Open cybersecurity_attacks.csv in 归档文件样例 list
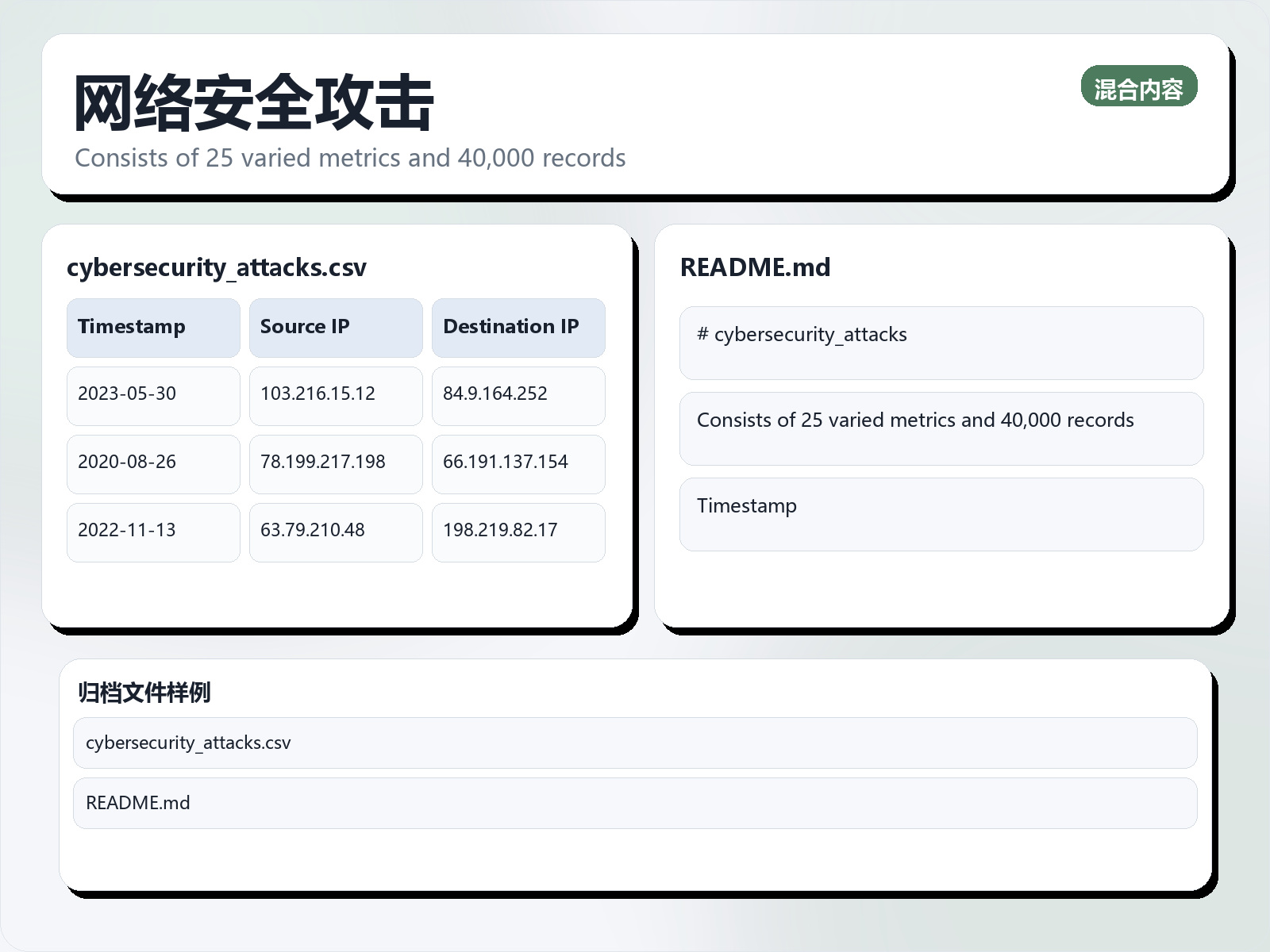Screen dimensions: 1270x952 coord(635,743)
